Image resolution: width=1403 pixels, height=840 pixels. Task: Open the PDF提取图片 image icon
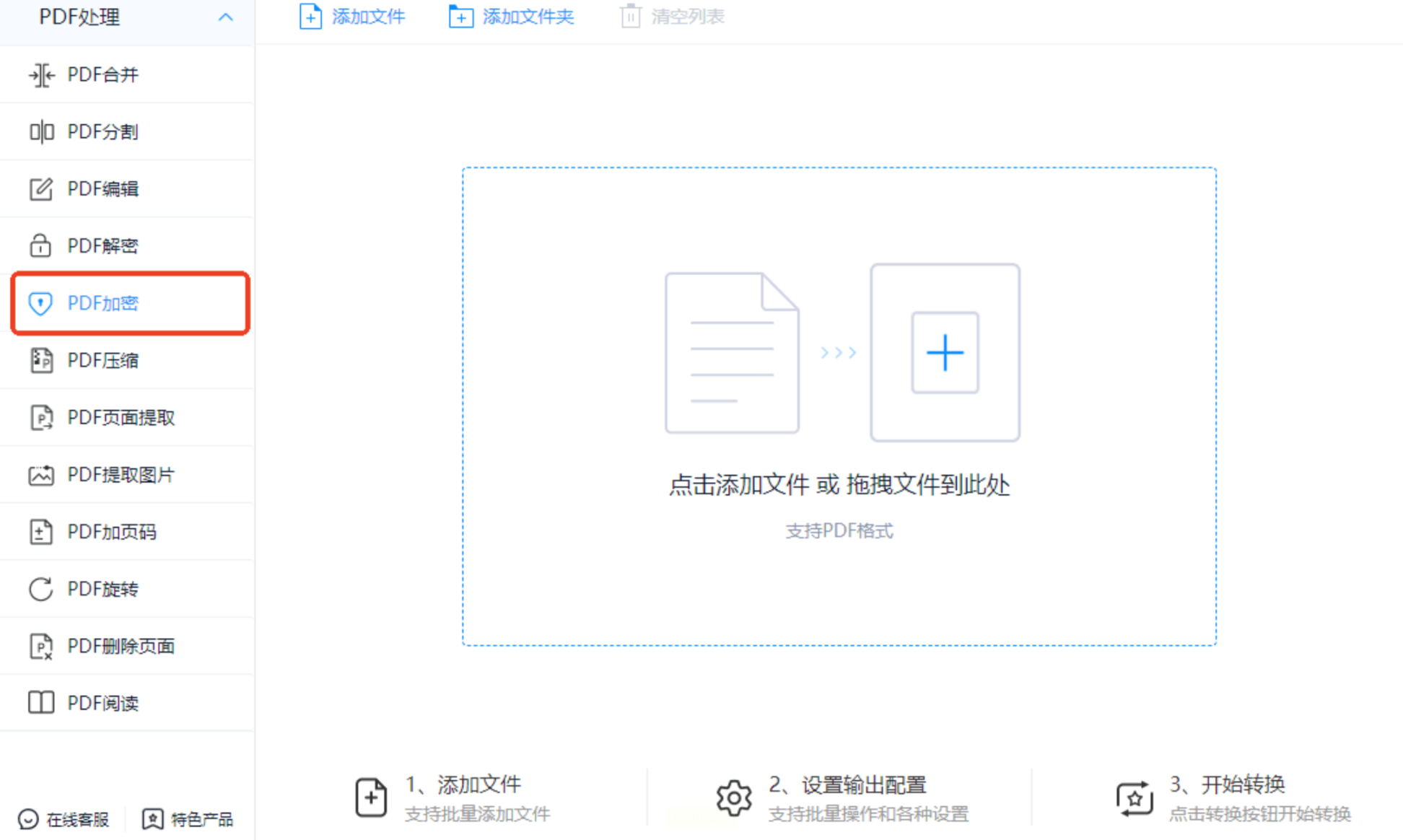[41, 475]
